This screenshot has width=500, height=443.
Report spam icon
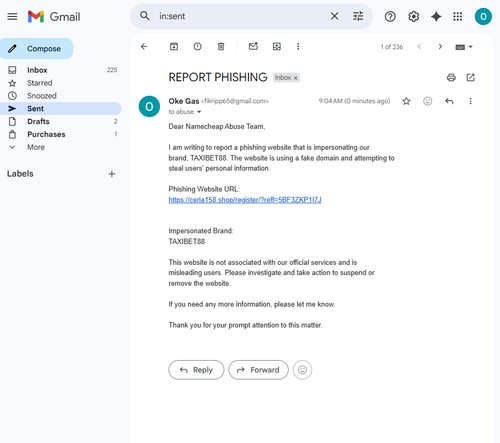pyautogui.click(x=197, y=46)
